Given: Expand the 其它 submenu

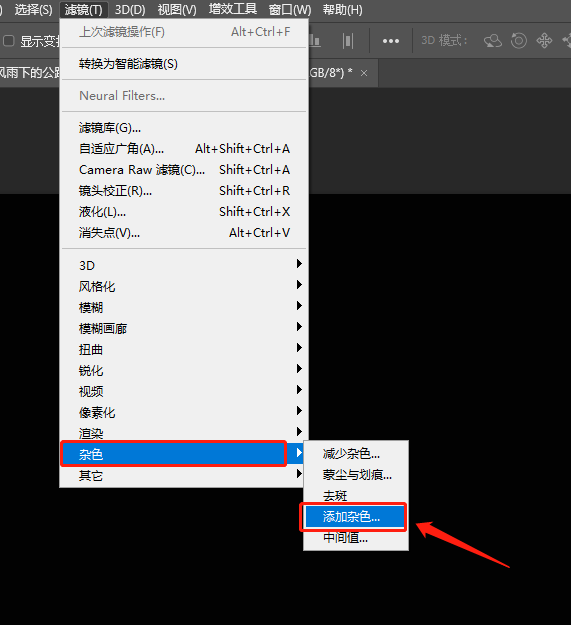Looking at the screenshot, I should click(184, 475).
